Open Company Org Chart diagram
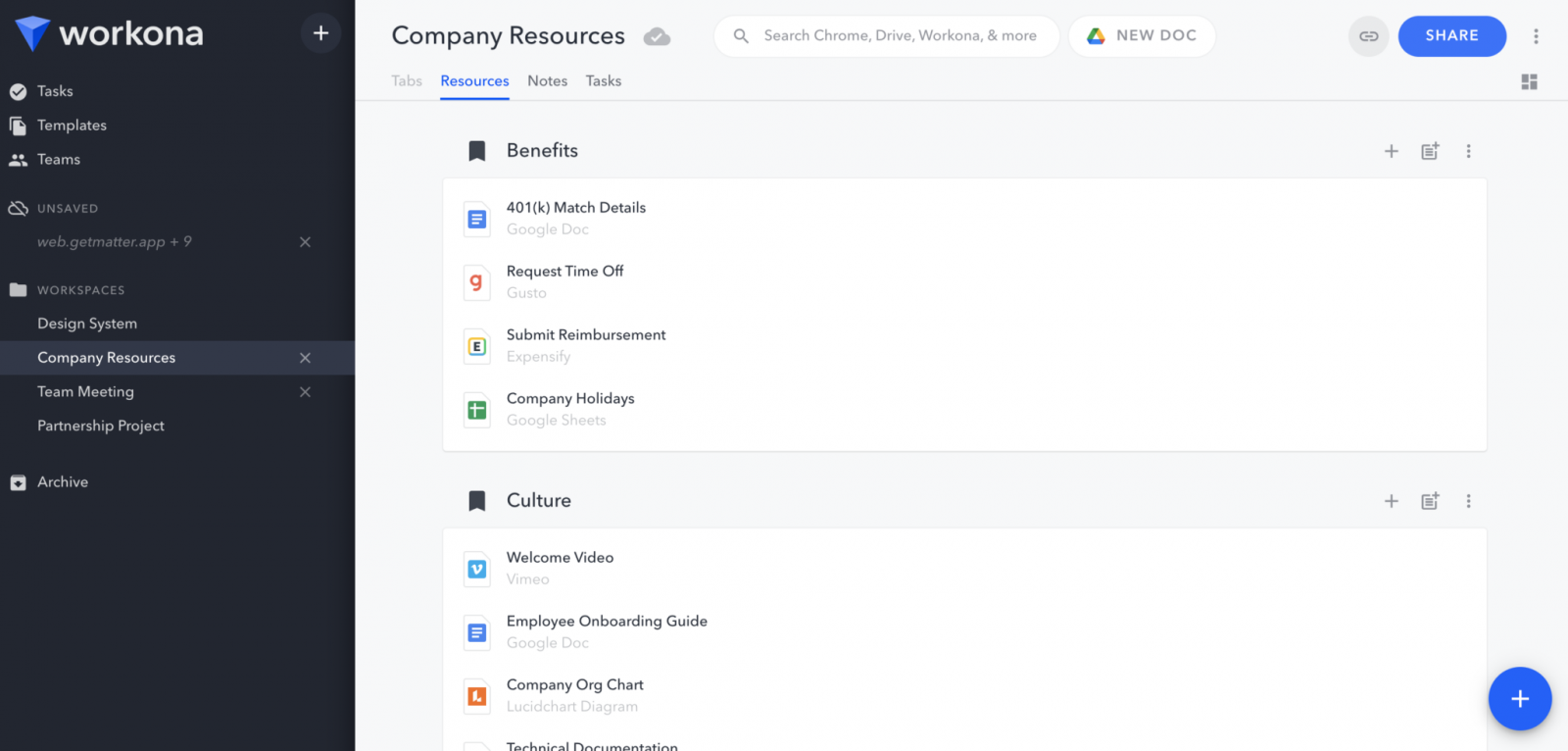Viewport: 1568px width, 751px height. coord(574,685)
